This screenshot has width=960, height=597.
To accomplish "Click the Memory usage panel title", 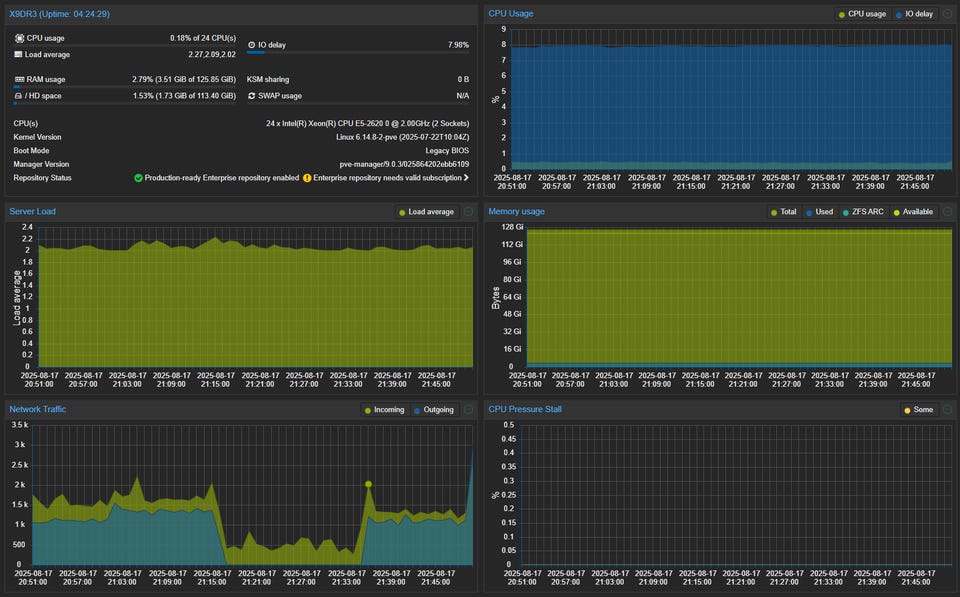I will (x=516, y=212).
